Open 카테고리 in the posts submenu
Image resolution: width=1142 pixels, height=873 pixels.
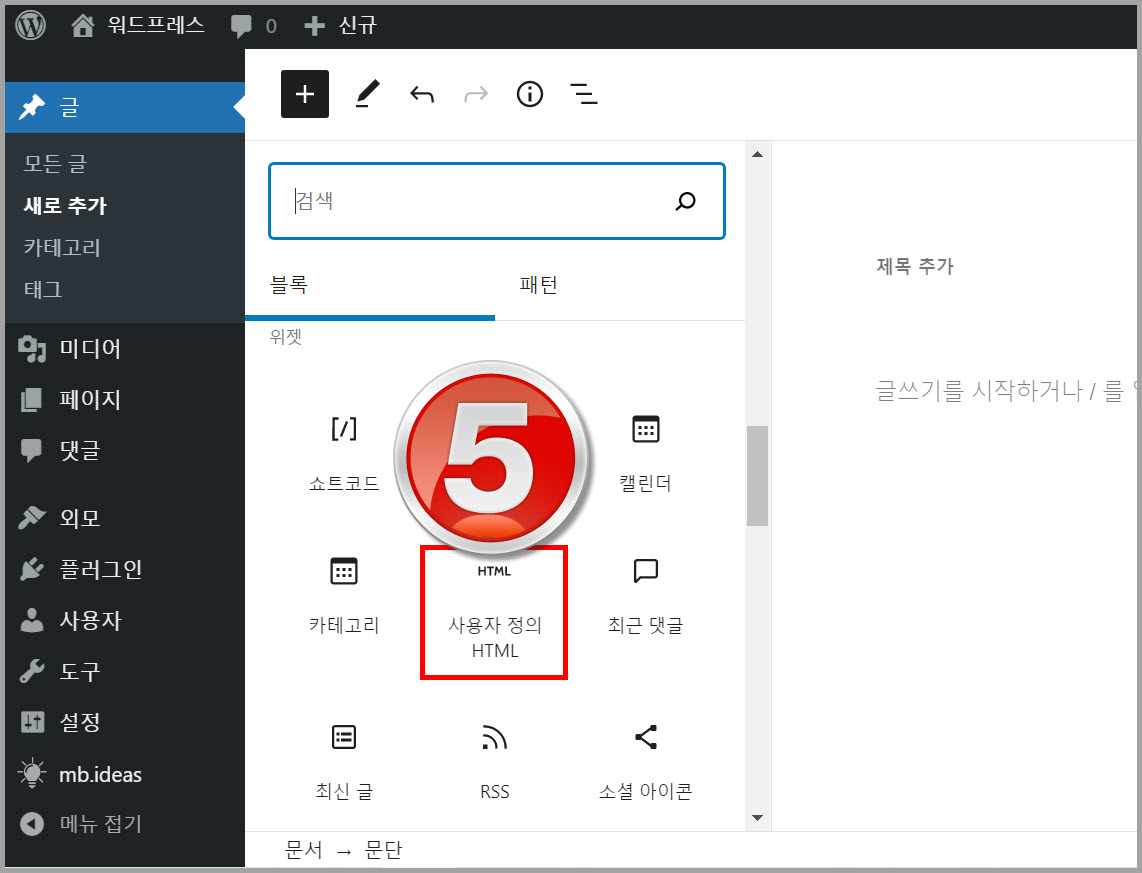[x=62, y=248]
